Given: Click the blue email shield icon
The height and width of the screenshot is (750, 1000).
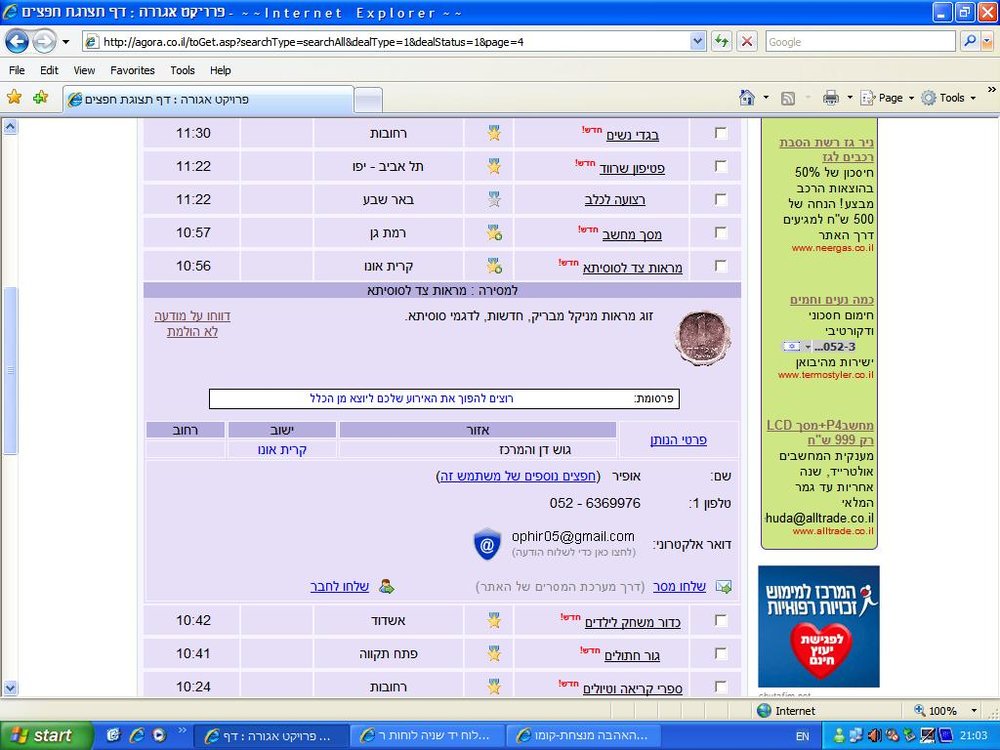Looking at the screenshot, I should tap(487, 544).
